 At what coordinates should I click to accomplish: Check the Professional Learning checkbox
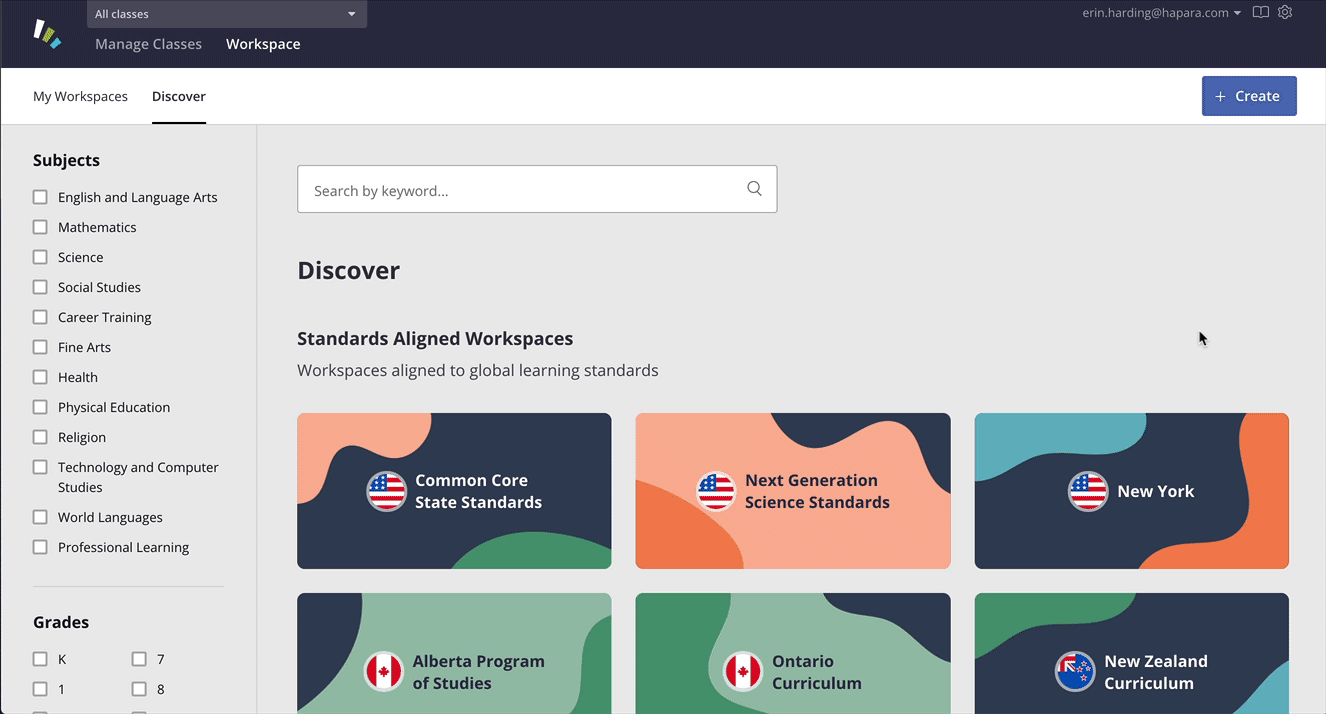[x=40, y=547]
